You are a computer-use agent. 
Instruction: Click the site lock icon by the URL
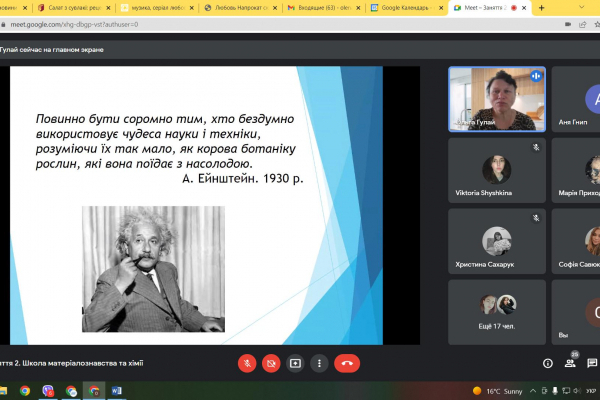point(3,24)
